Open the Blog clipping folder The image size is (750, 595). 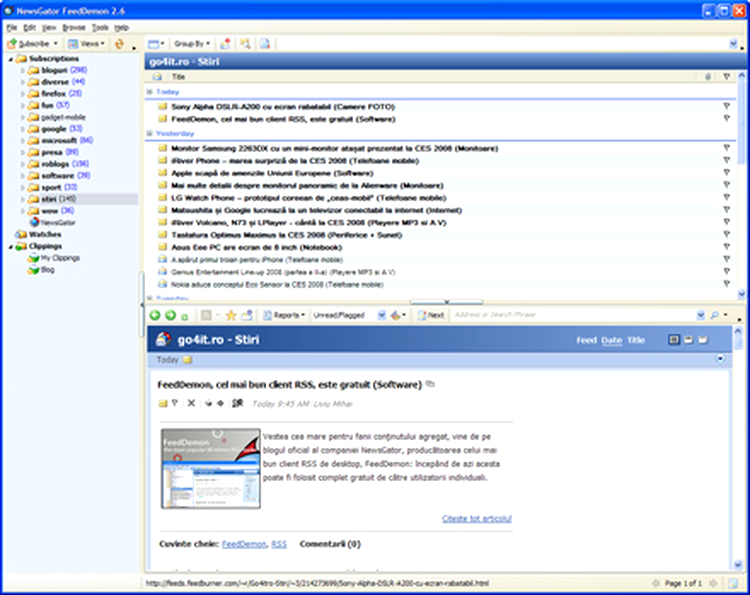41,270
